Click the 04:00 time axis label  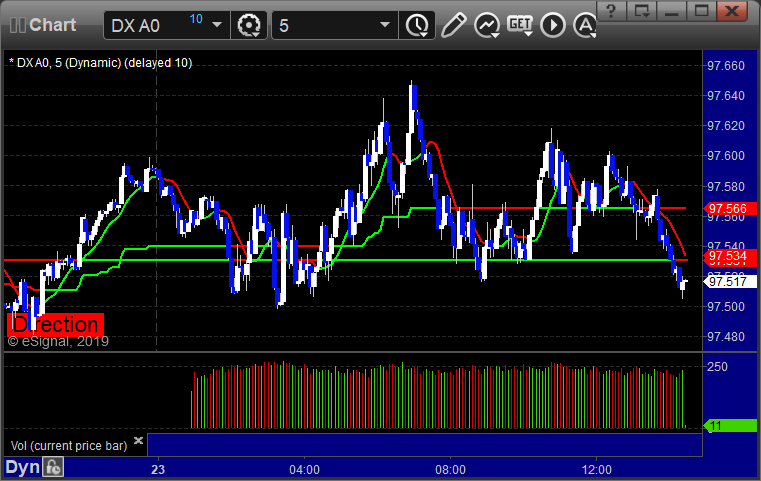(x=304, y=469)
